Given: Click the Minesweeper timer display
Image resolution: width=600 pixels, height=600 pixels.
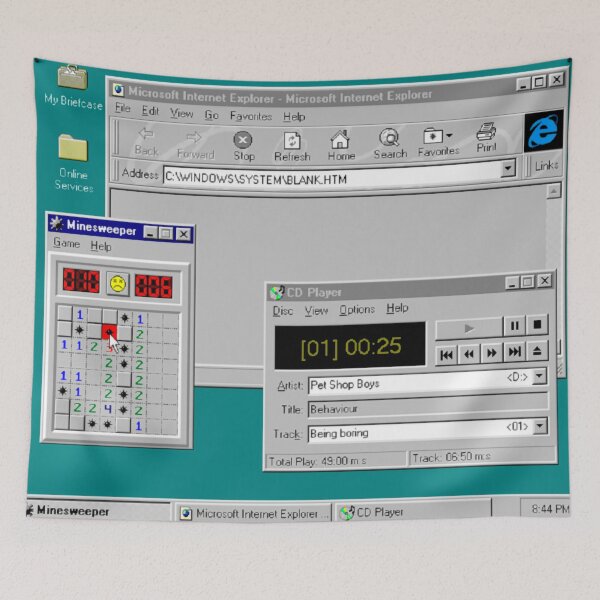Looking at the screenshot, I should tap(153, 286).
